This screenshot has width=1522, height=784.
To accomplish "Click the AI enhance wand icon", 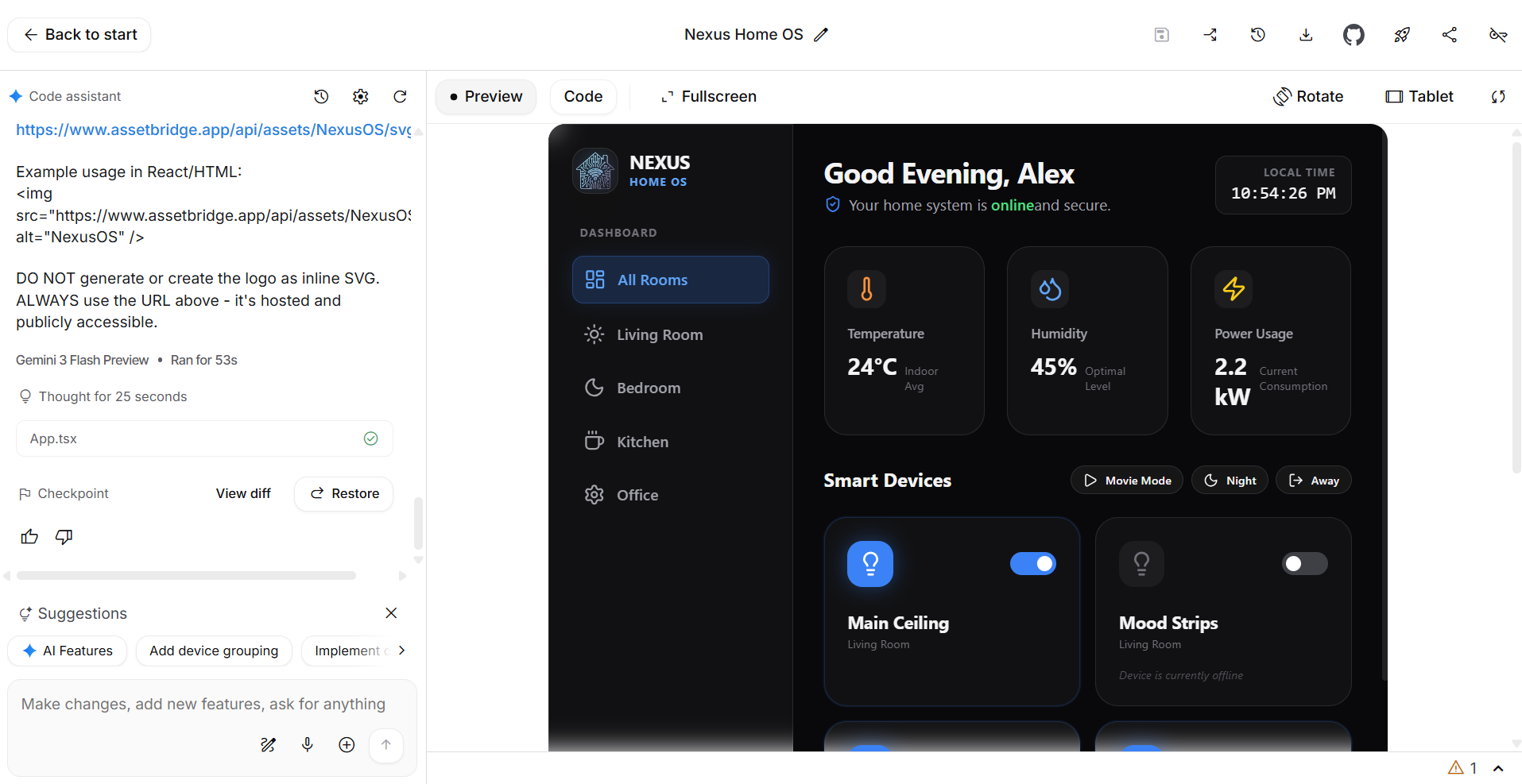I will [268, 745].
